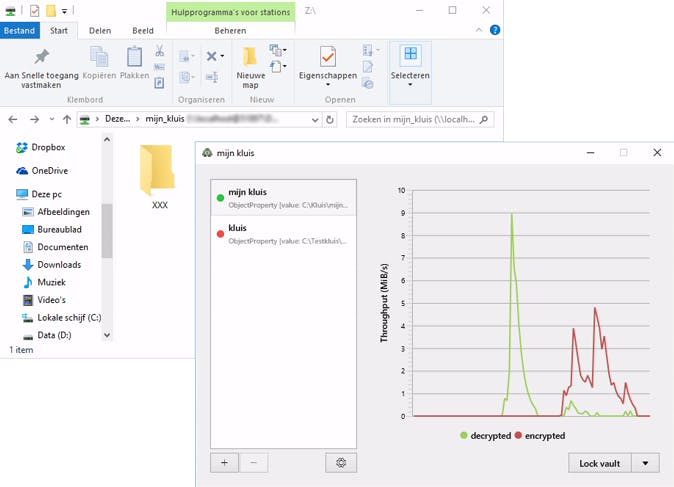
Task: Click mijn_kluis in address breadcrumb
Action: pyautogui.click(x=165, y=119)
